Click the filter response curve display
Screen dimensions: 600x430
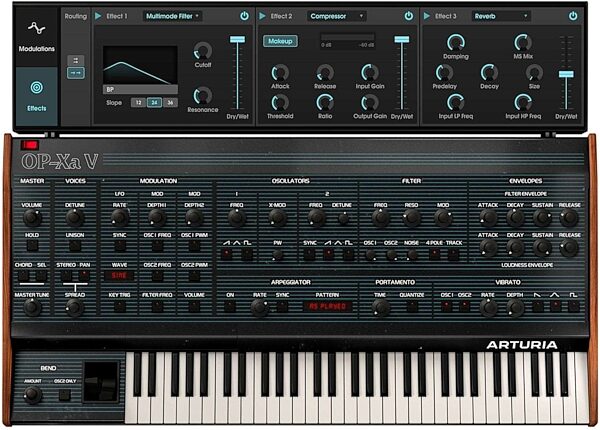(140, 65)
